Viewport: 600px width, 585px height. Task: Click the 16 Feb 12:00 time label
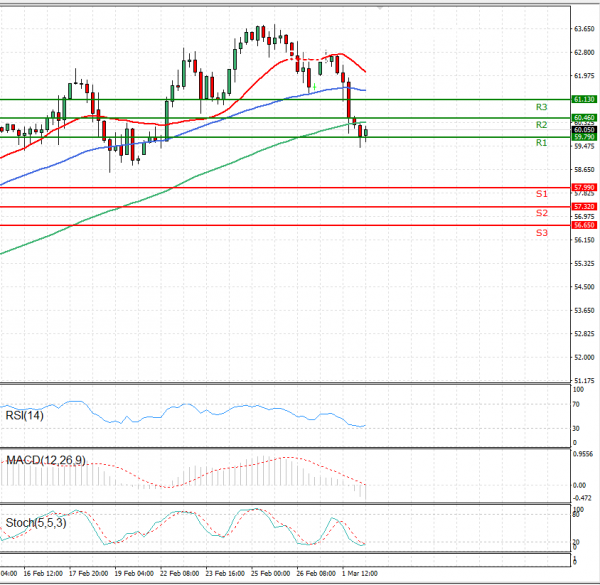(x=43, y=574)
